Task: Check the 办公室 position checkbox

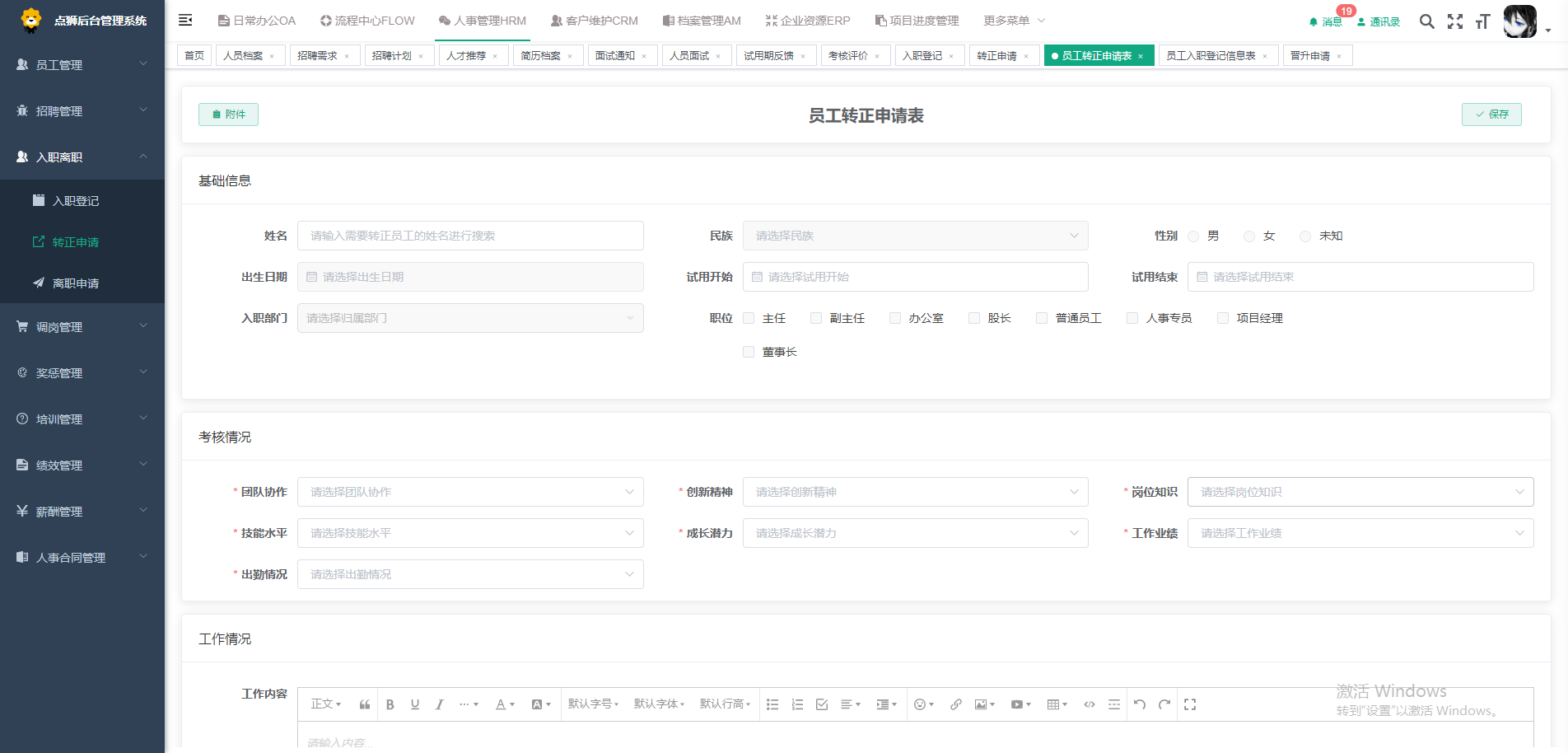Action: [x=895, y=318]
